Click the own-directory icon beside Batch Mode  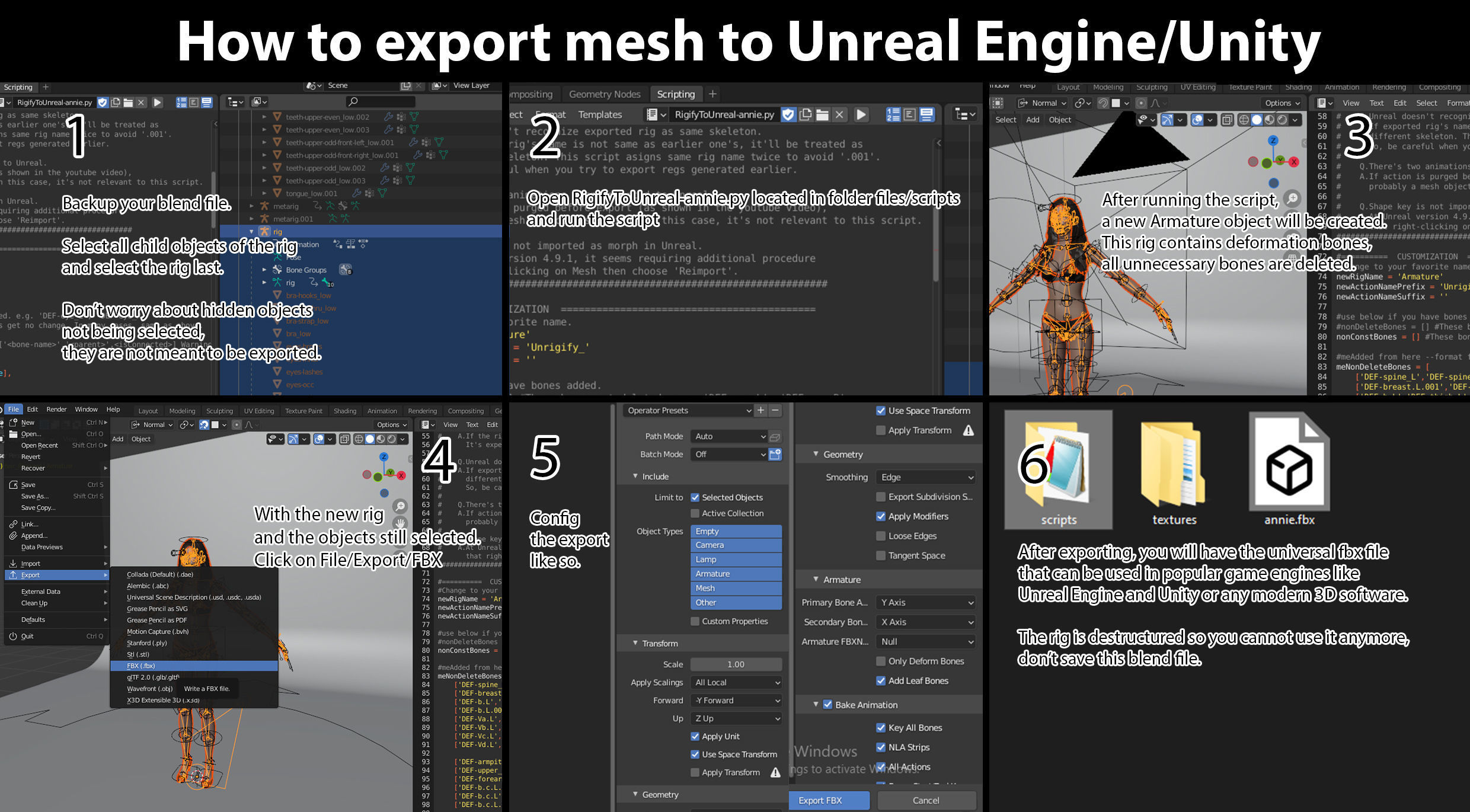tap(775, 454)
